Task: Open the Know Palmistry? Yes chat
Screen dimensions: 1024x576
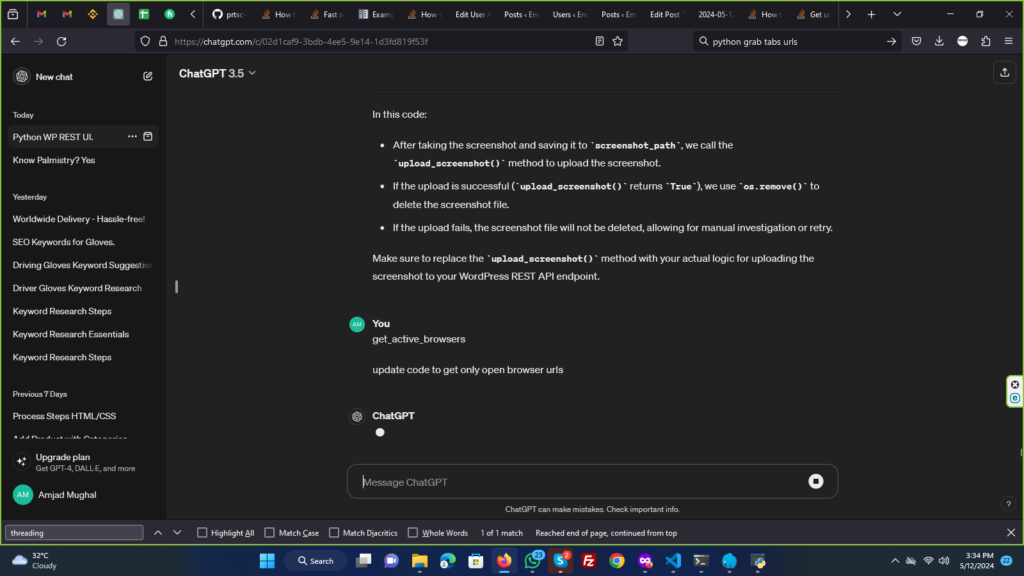Action: pos(54,160)
